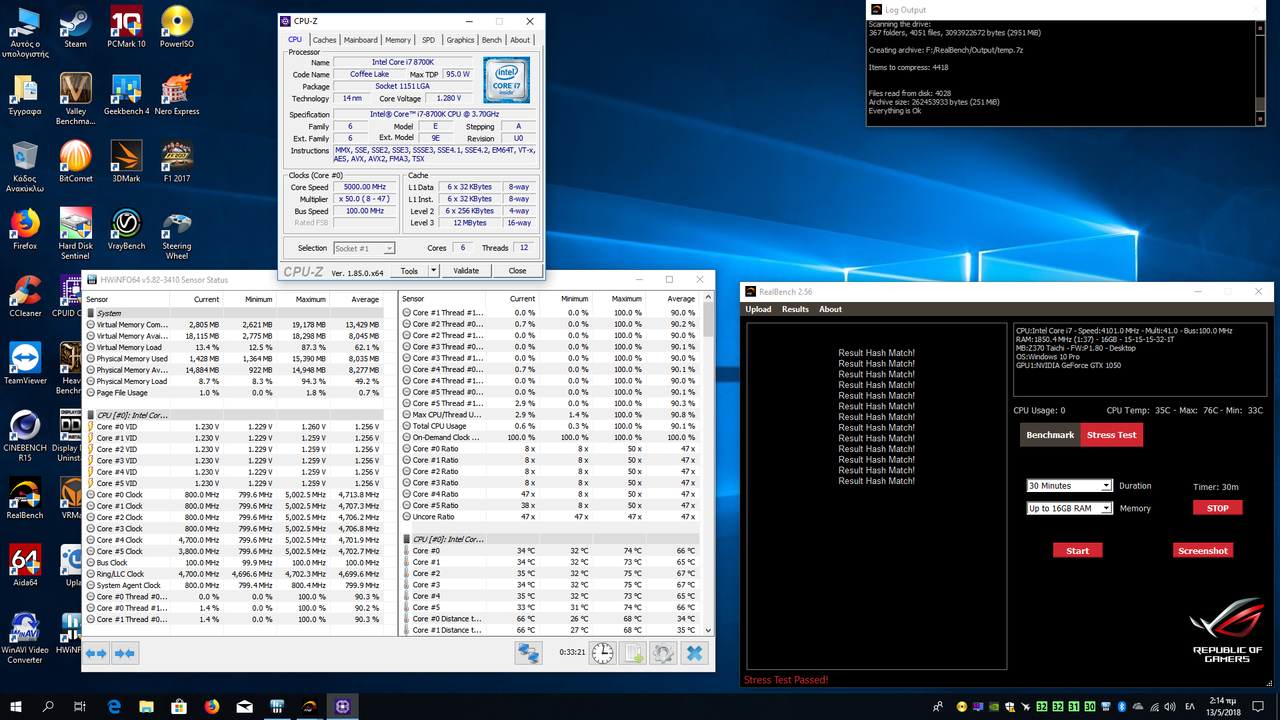The image size is (1280, 720).
Task: Open the Nero Express desktop icon
Action: (177, 94)
